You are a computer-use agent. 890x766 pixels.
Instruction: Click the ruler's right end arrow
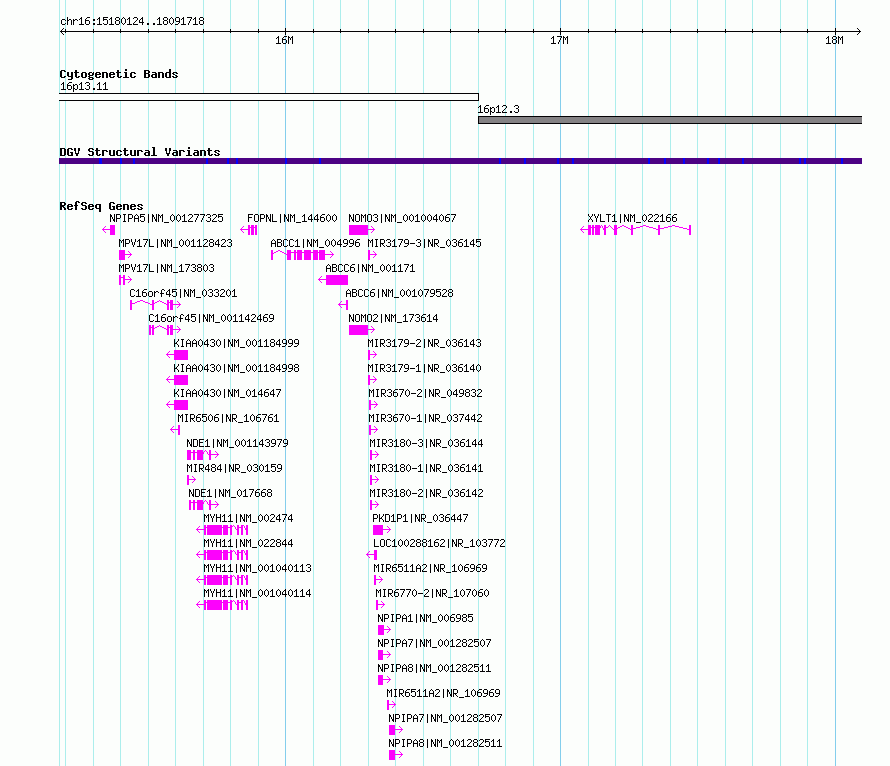tap(859, 31)
